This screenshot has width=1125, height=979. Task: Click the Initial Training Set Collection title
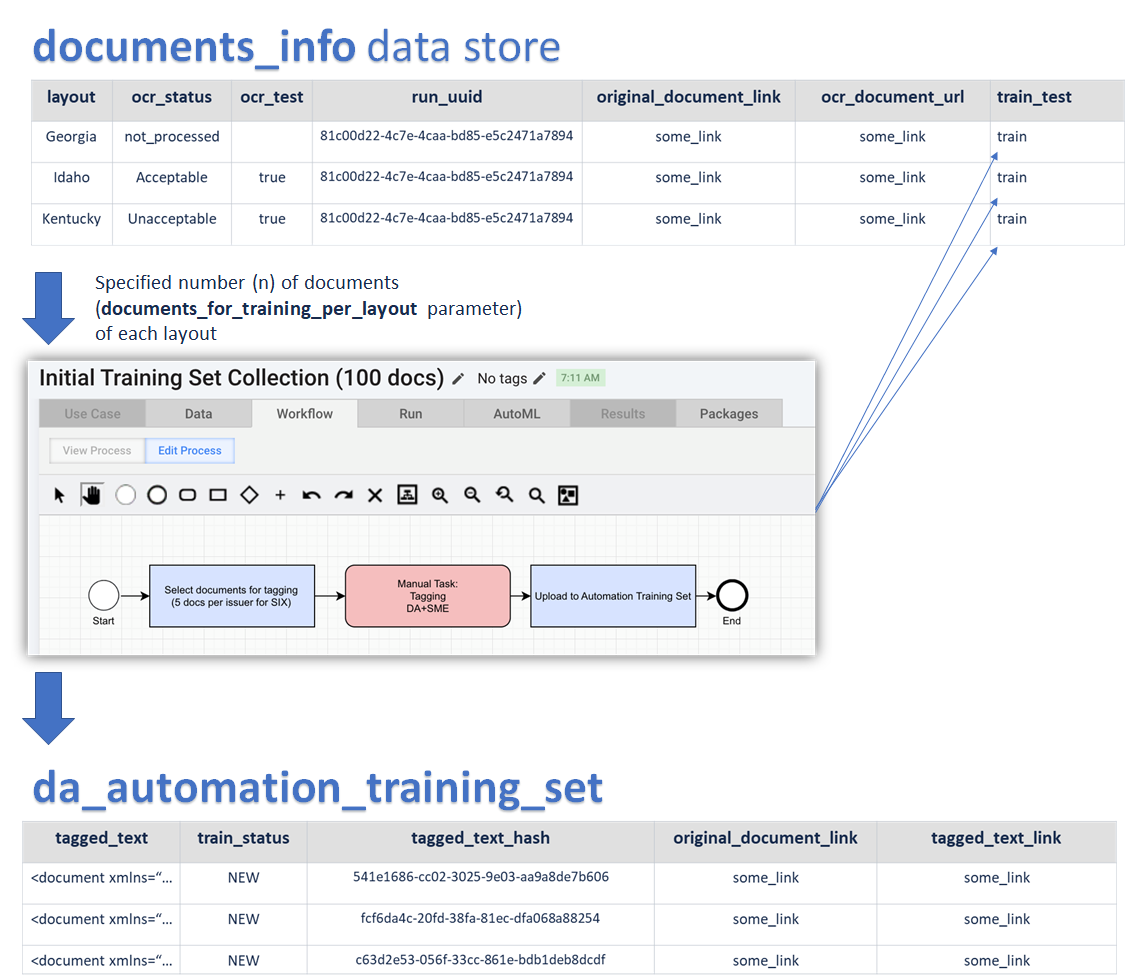coord(242,378)
